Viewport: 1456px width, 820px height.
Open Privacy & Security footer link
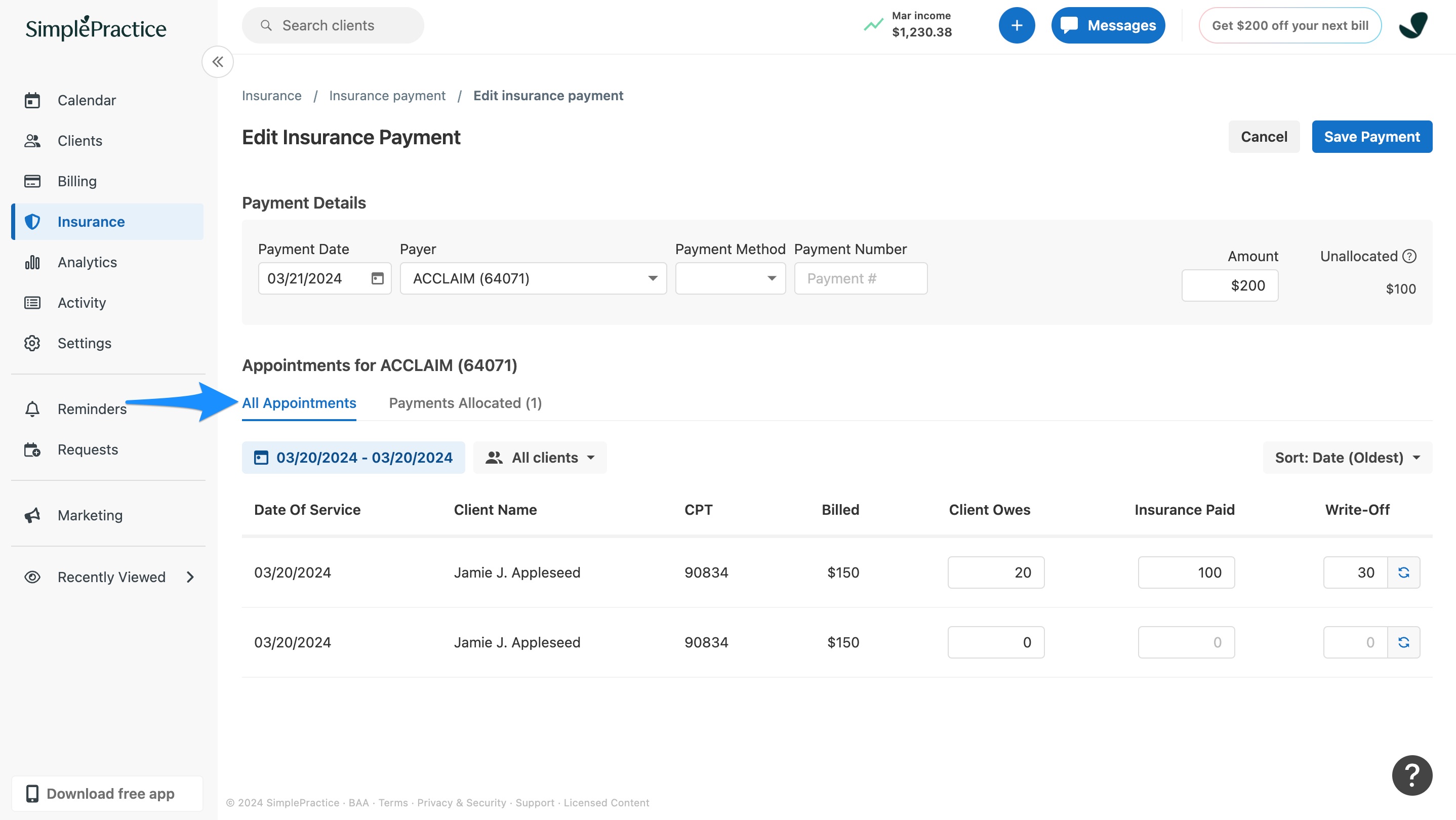tap(461, 802)
